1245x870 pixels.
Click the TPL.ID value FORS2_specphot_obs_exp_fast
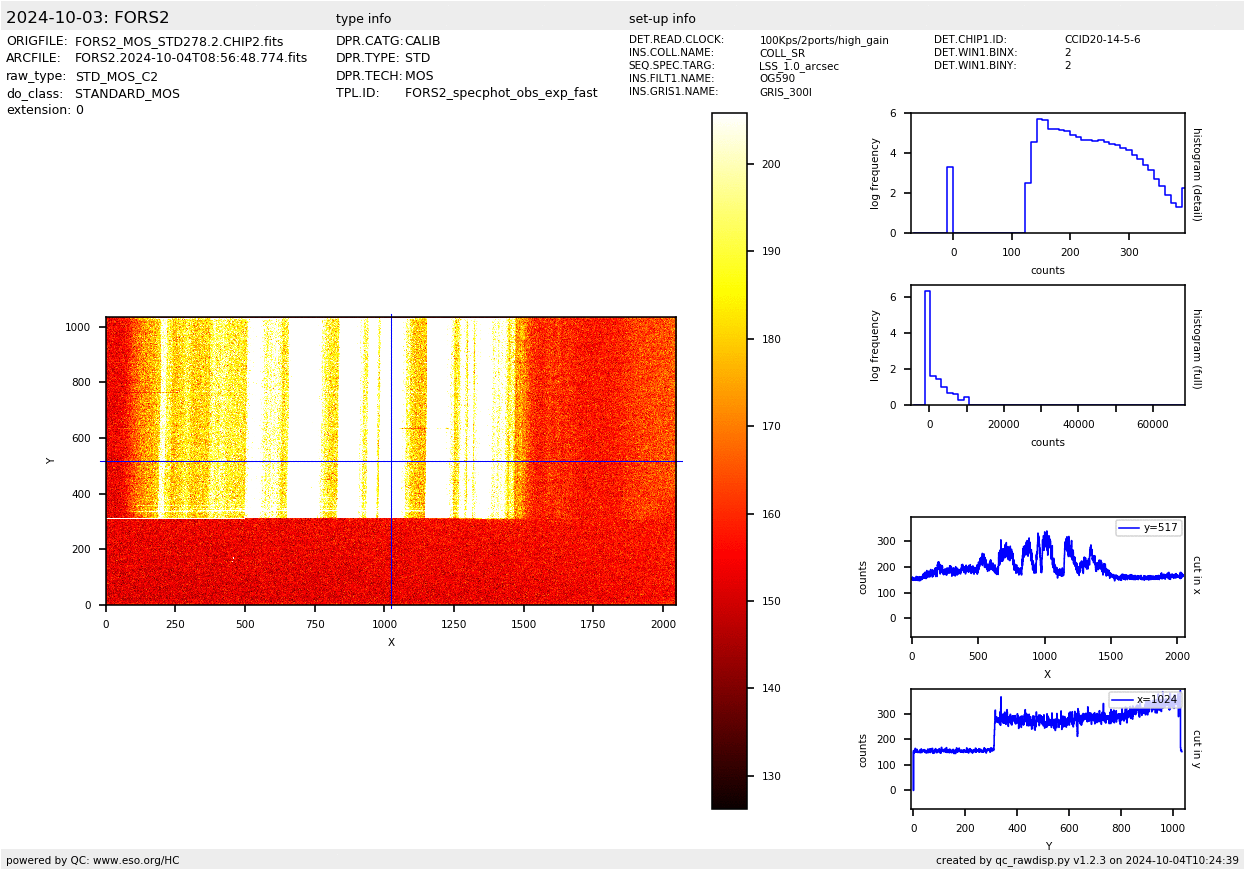click(501, 93)
